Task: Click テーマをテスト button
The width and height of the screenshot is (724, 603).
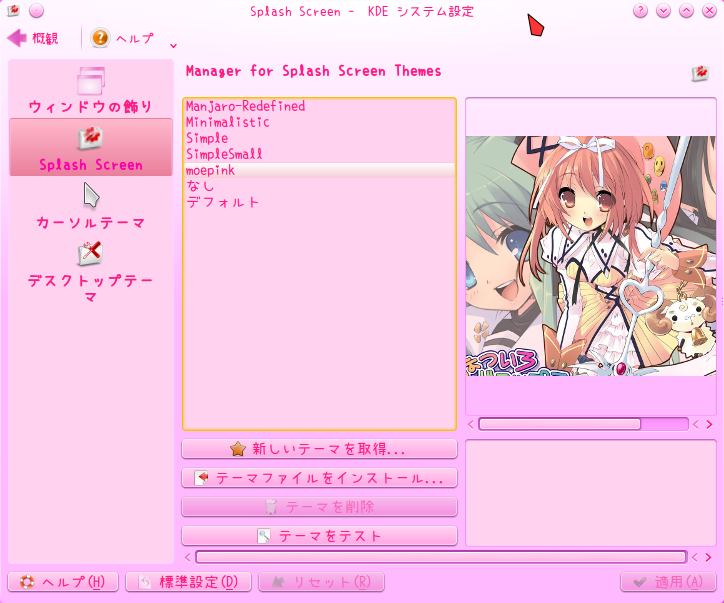Action: [319, 536]
